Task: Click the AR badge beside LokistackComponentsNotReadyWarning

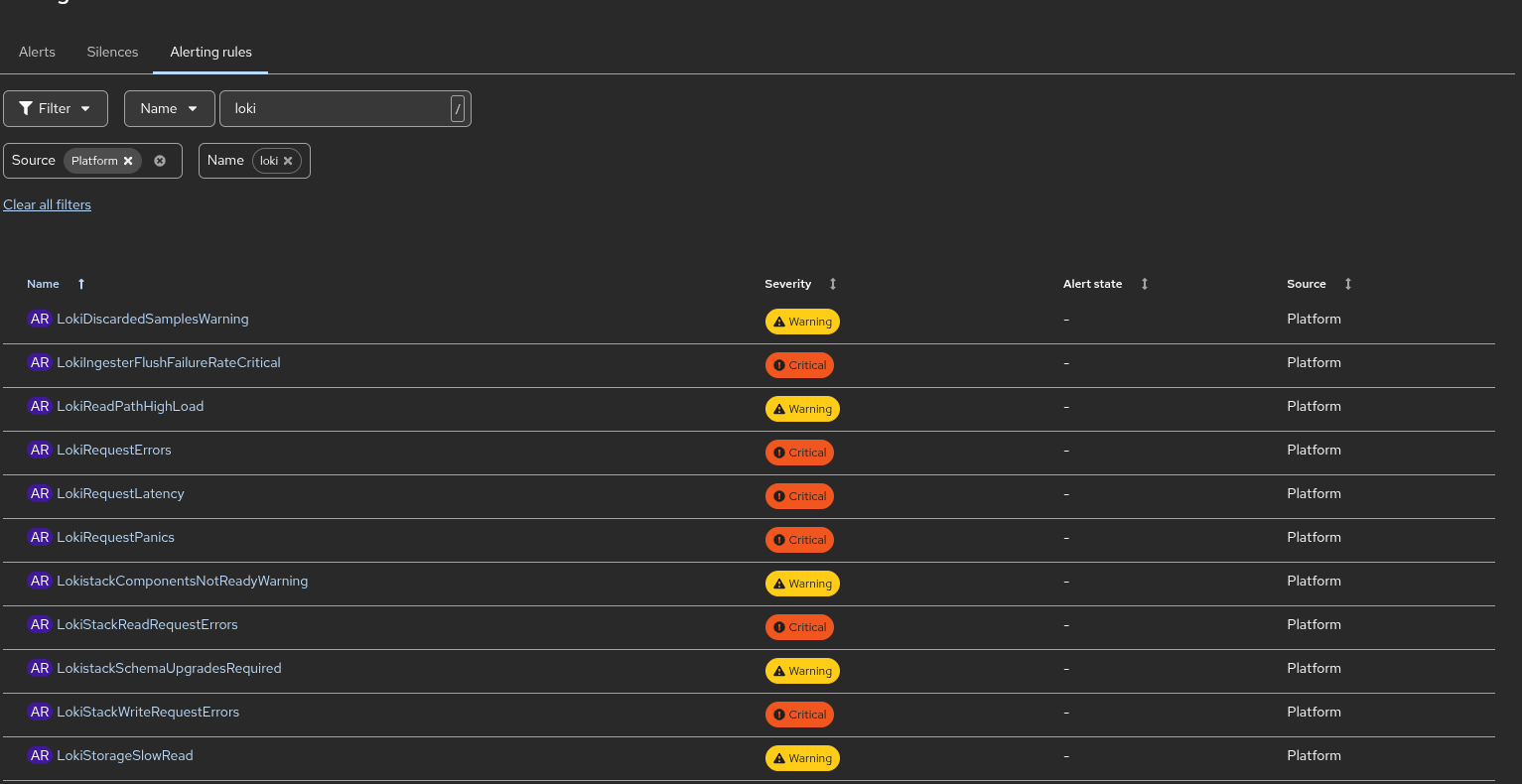Action: [40, 582]
